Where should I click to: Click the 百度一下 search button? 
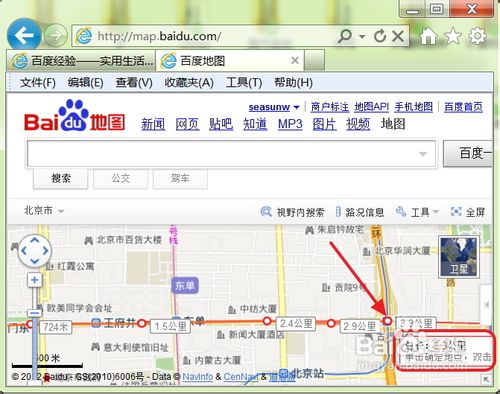(x=468, y=153)
